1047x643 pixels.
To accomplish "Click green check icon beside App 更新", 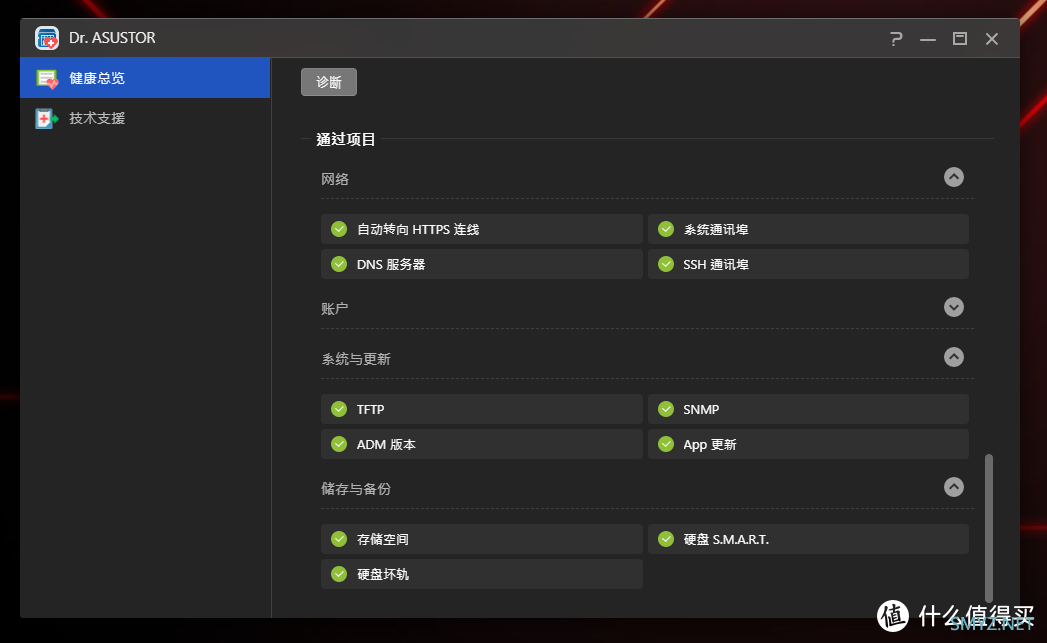I will tap(666, 443).
